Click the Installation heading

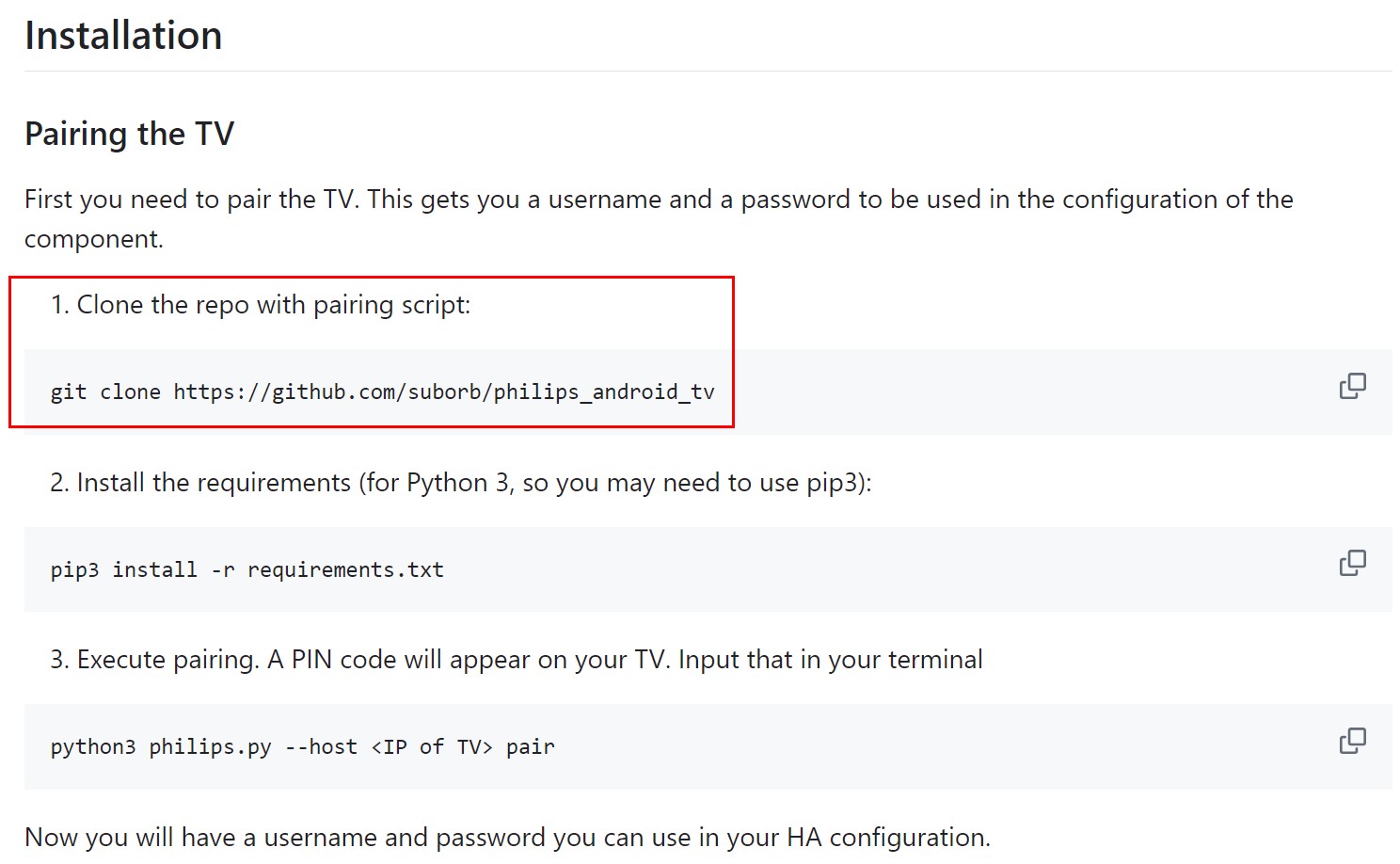click(x=123, y=36)
